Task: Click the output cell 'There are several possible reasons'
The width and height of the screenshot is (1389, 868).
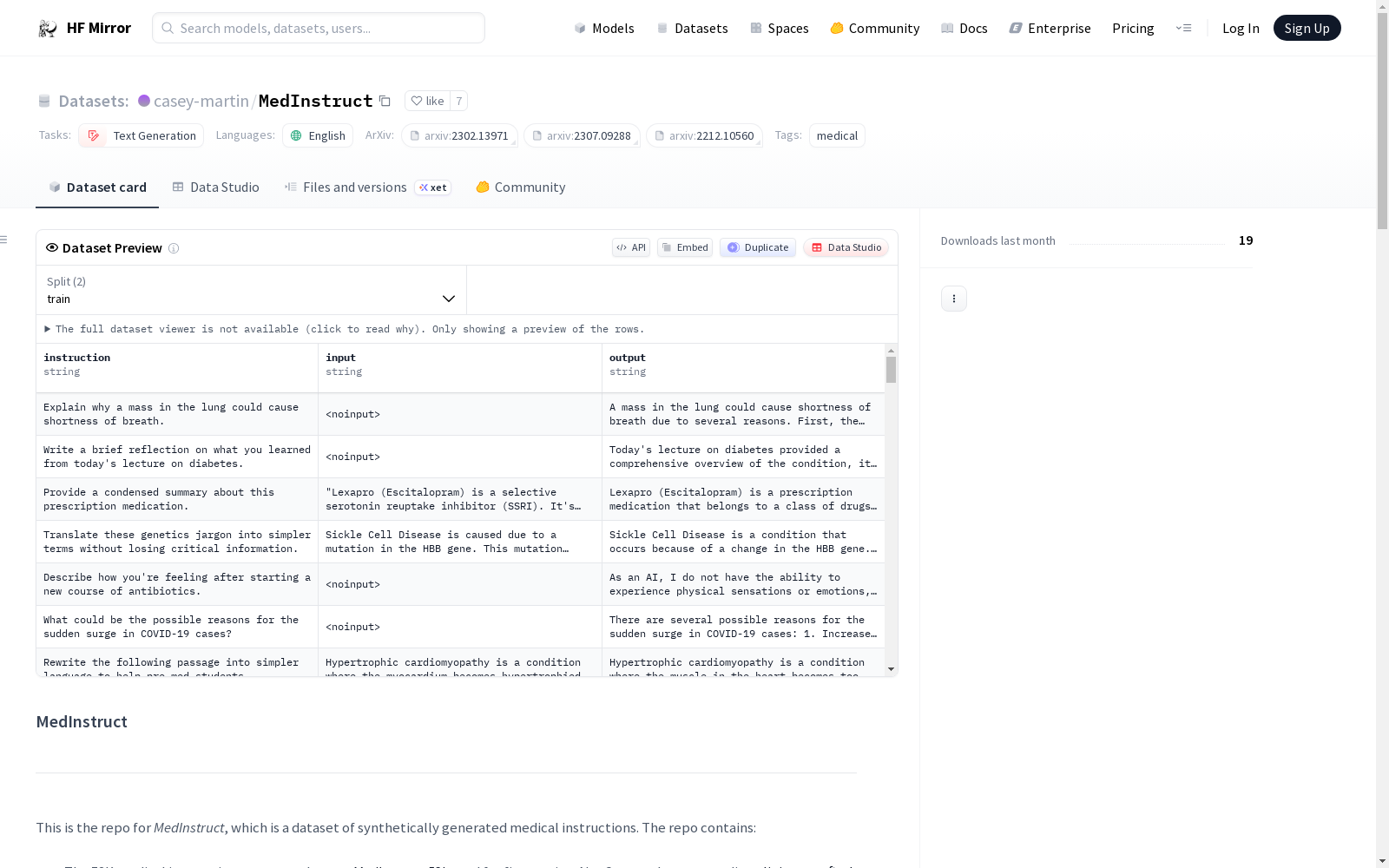Action: [x=743, y=627]
